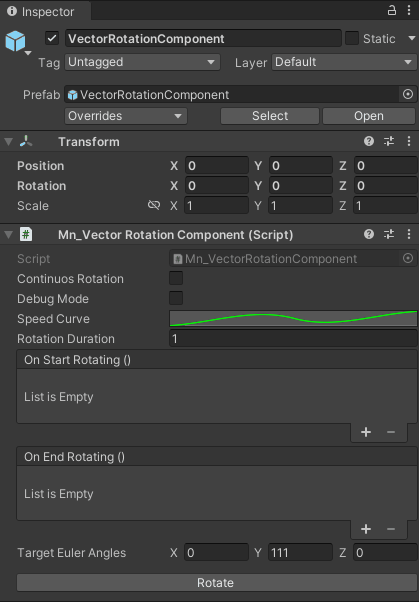419x602 pixels.
Task: Open the Mn_Vector Rotation Component help icon
Action: 369,234
